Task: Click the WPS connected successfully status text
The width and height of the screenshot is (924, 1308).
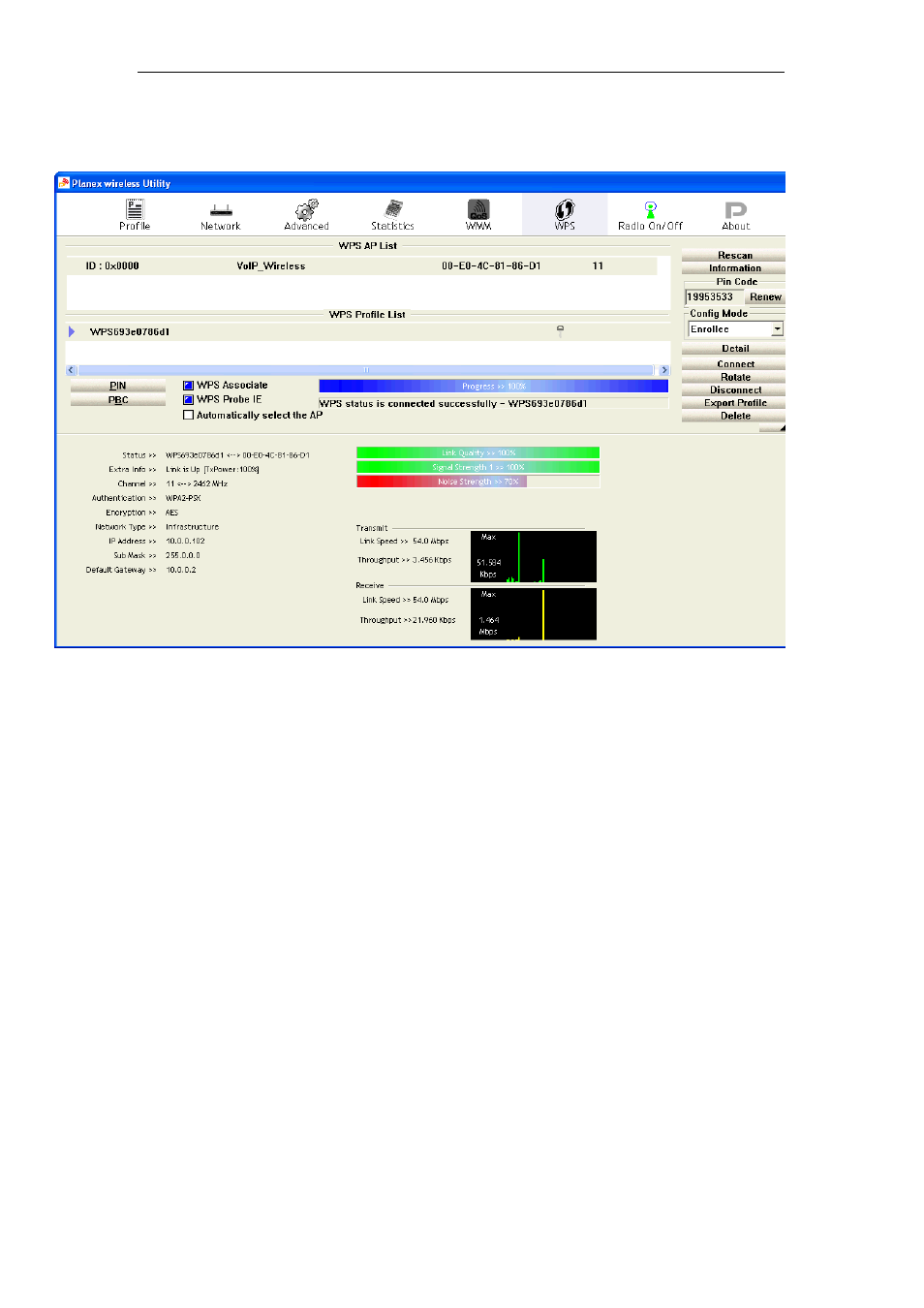Action: click(453, 404)
